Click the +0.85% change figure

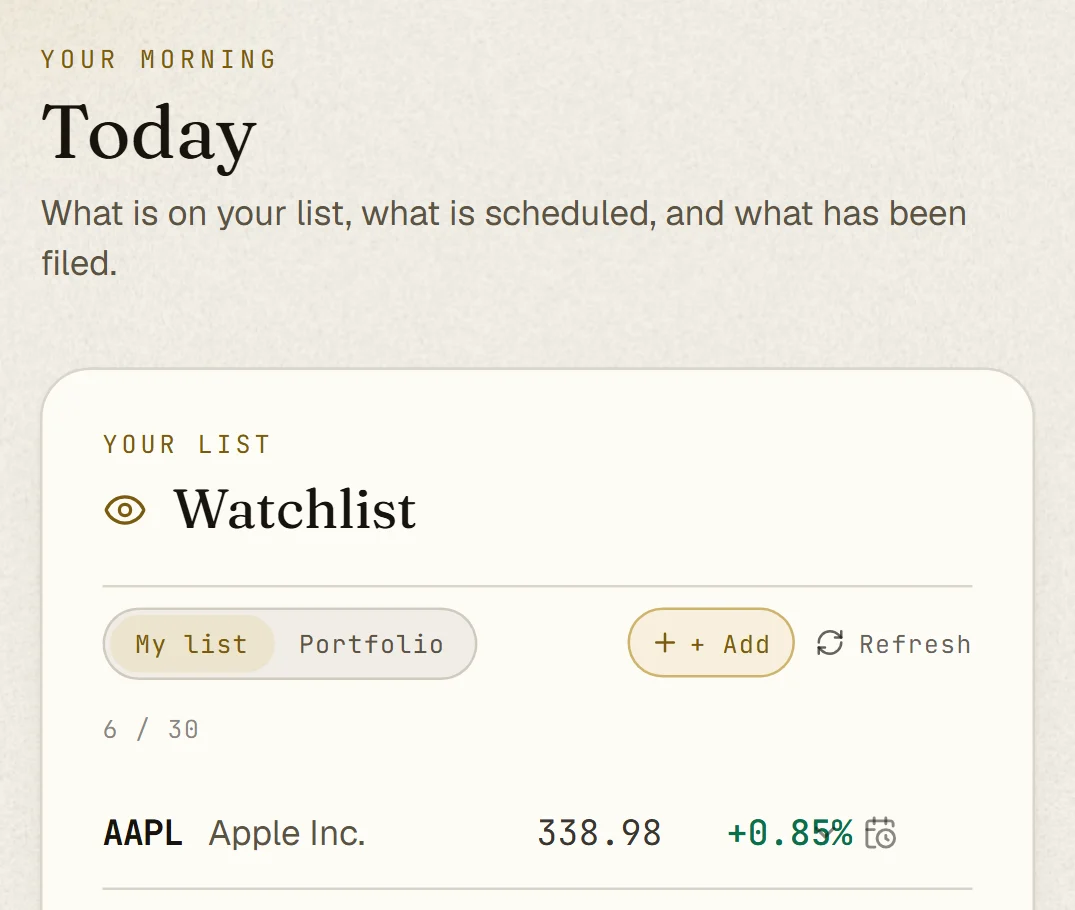789,833
